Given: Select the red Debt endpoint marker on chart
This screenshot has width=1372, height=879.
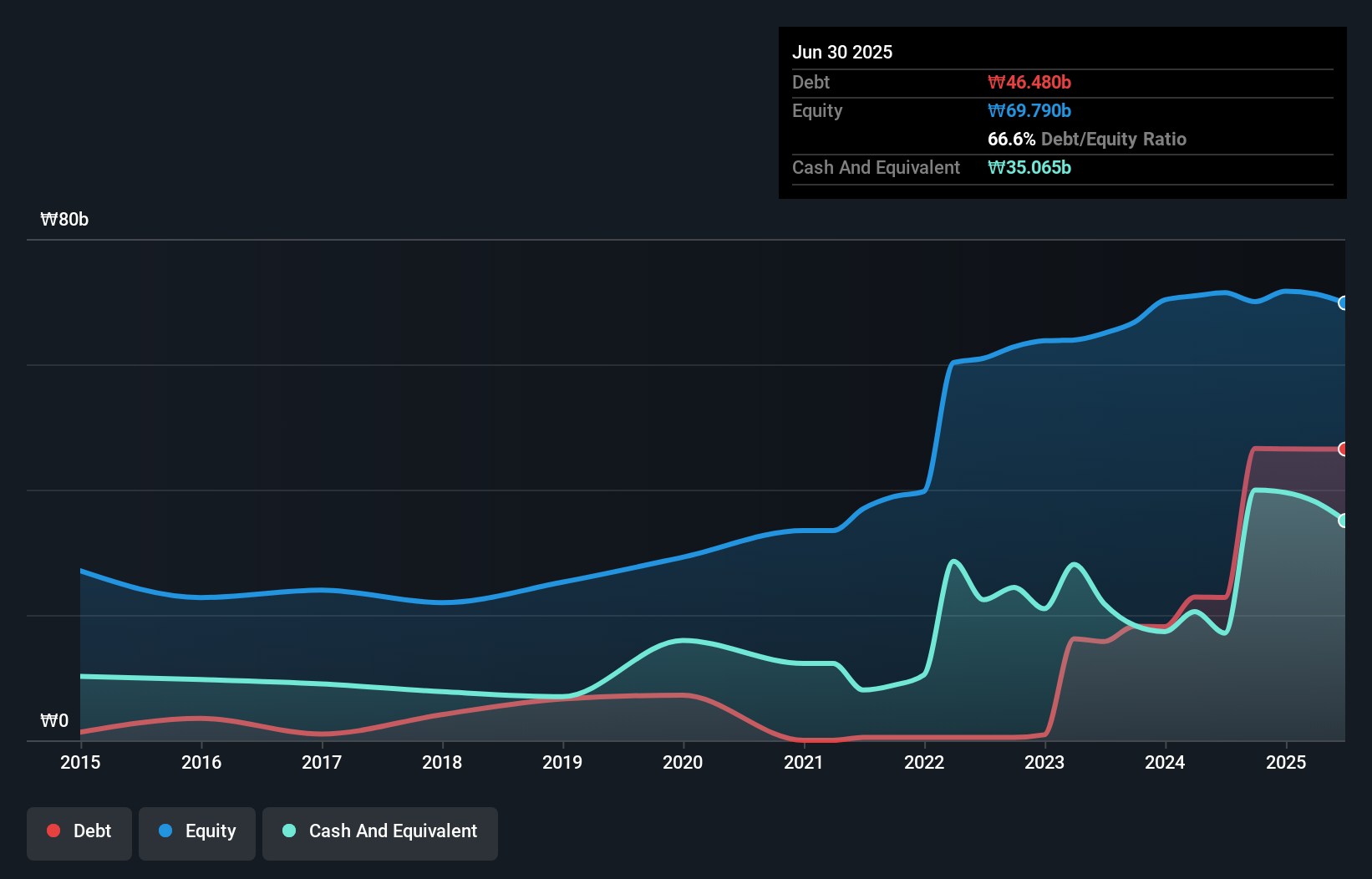Looking at the screenshot, I should [x=1344, y=450].
